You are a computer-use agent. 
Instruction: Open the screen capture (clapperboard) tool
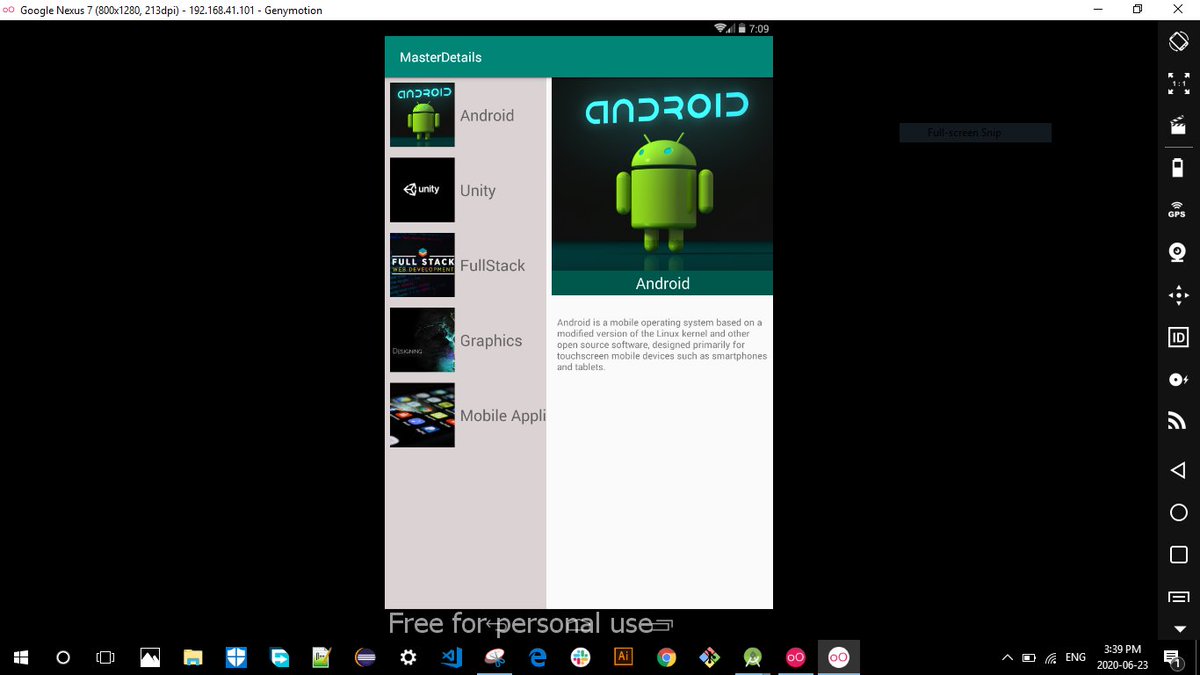[1178, 126]
